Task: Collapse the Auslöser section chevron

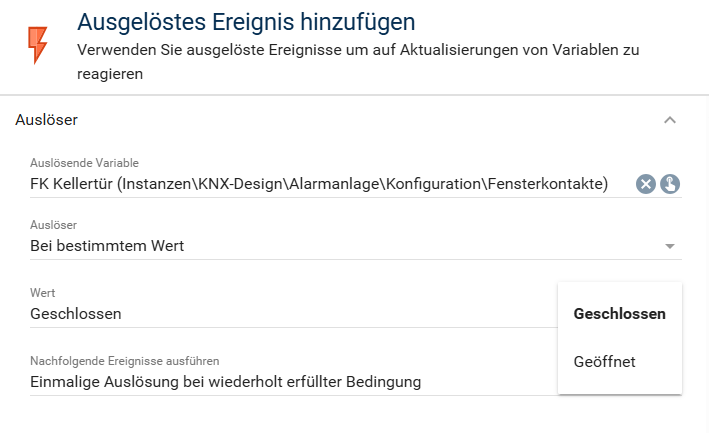Action: point(670,120)
